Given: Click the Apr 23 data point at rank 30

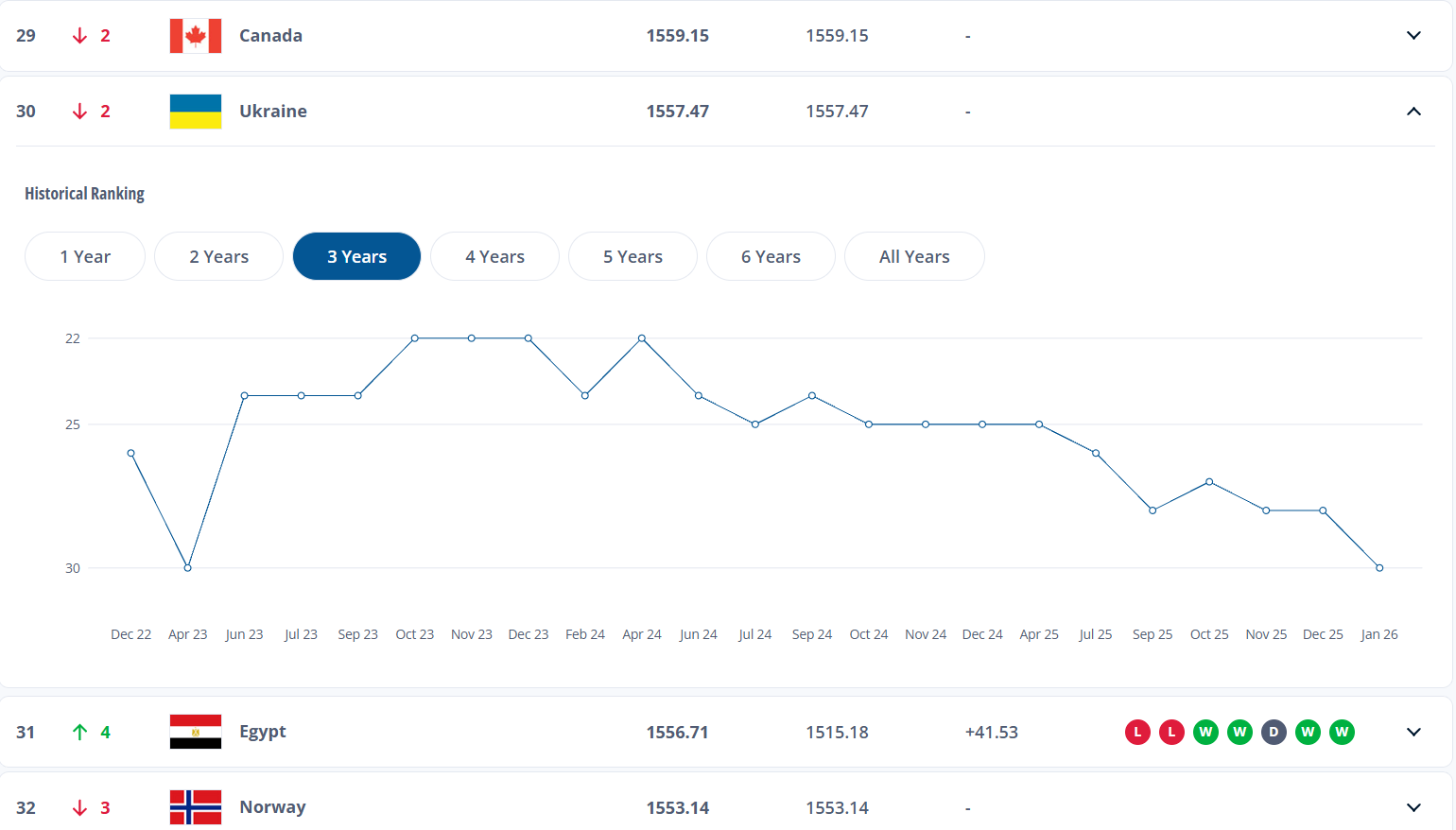Looking at the screenshot, I should (187, 568).
